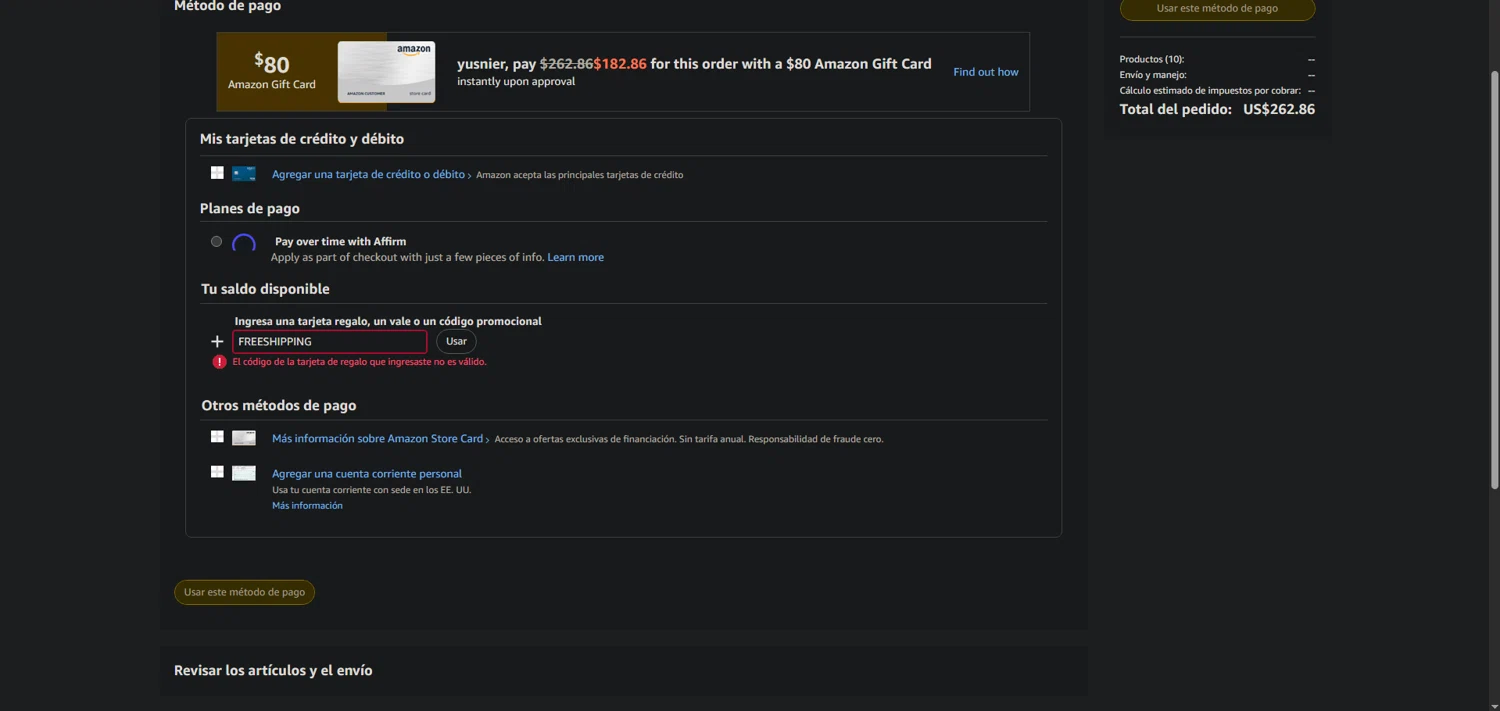The width and height of the screenshot is (1500, 711).
Task: Open Más información link under checking account
Action: point(307,505)
